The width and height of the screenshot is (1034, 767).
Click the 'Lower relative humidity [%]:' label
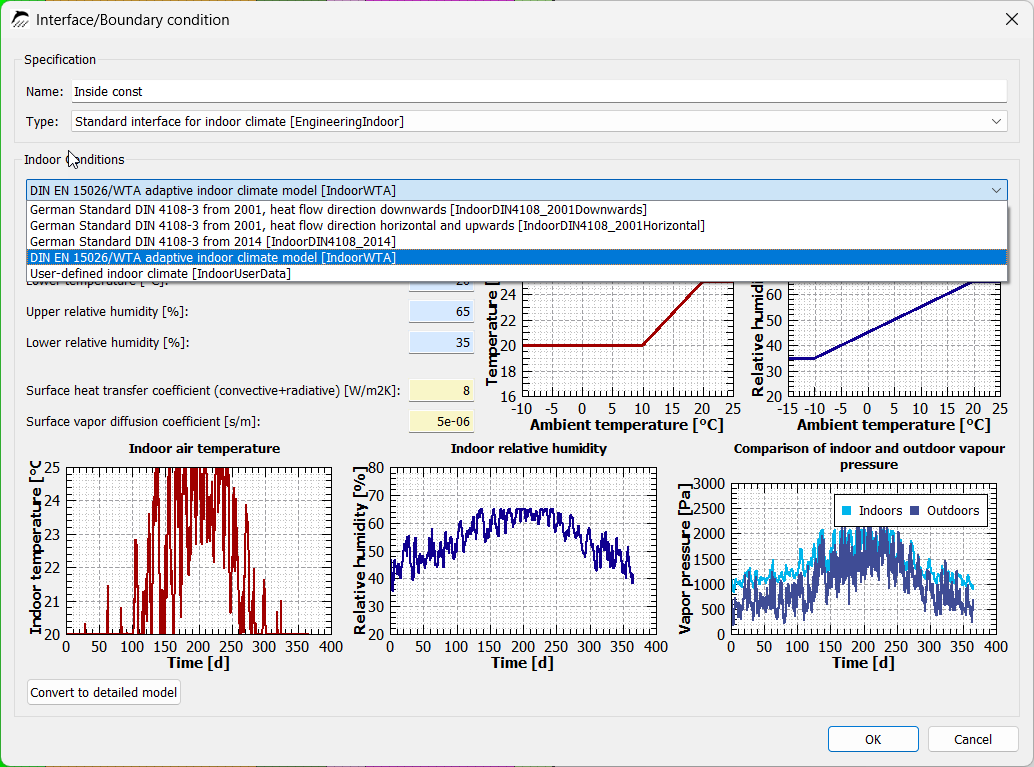point(107,342)
